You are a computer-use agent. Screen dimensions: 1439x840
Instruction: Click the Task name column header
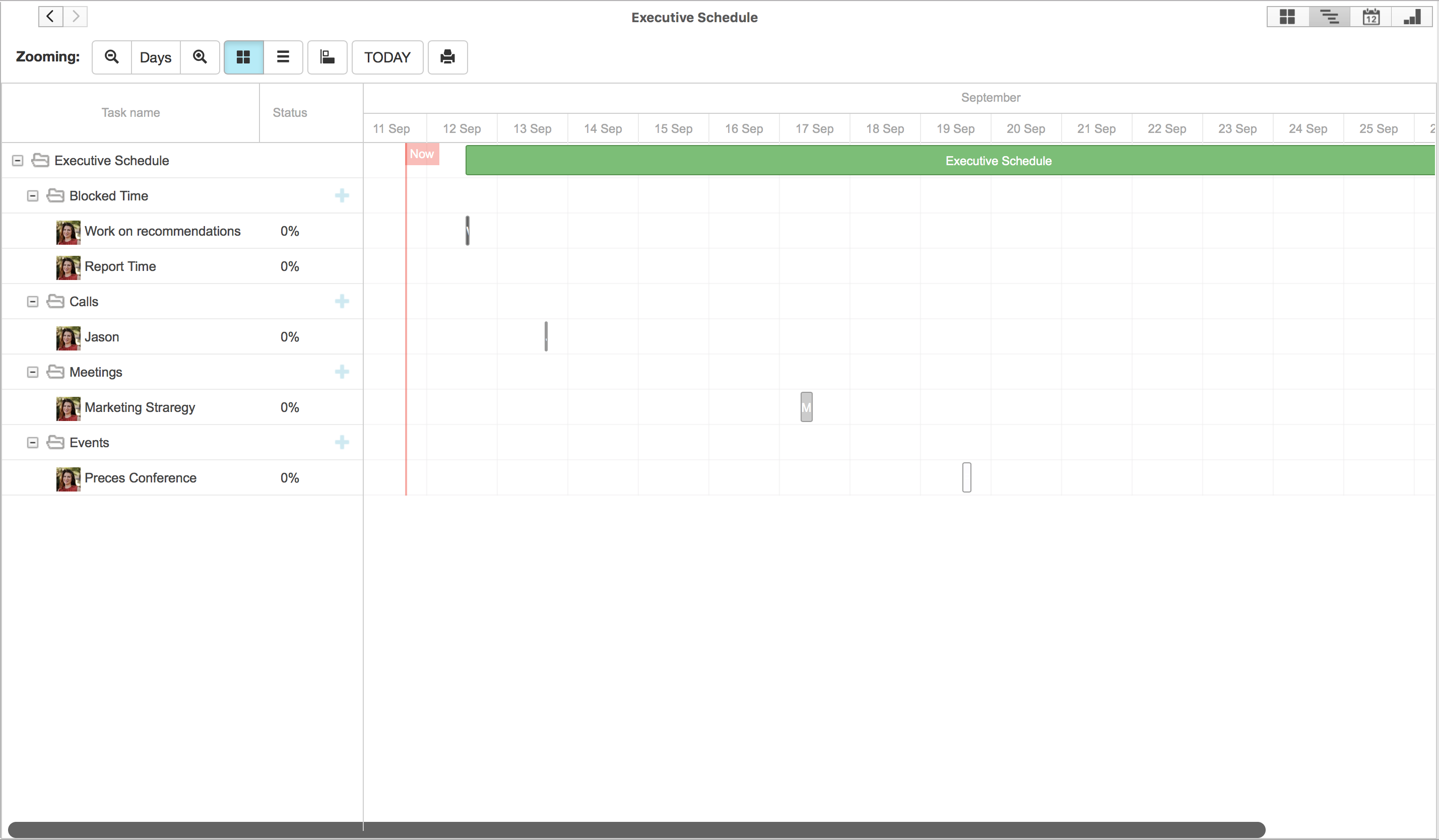[x=130, y=112]
